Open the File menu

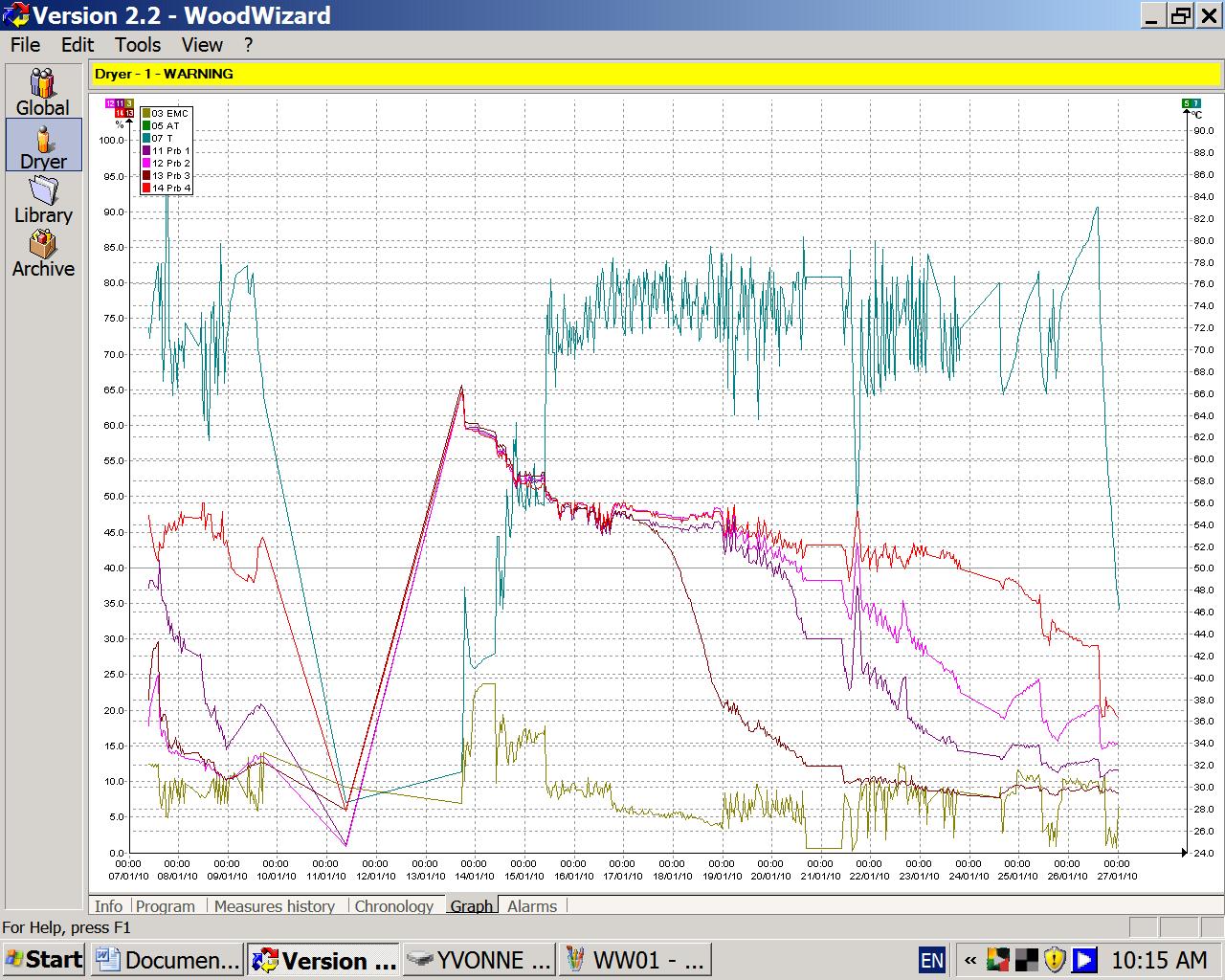[25, 45]
